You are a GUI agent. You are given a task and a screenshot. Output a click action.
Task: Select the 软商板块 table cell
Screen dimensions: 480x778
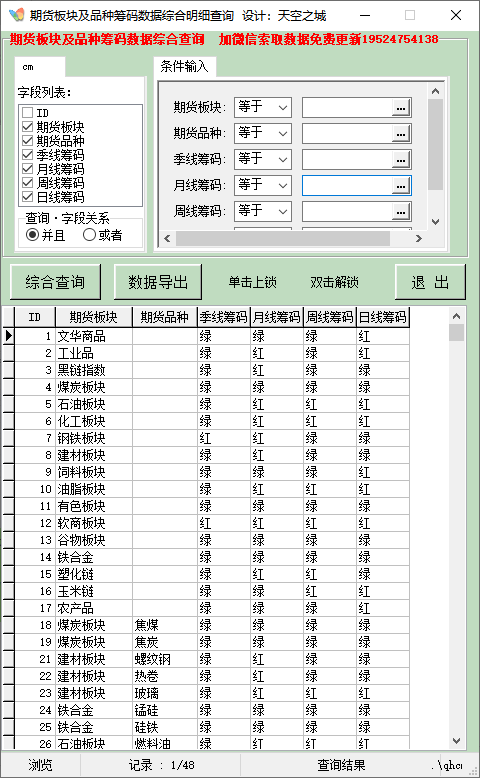(x=94, y=523)
